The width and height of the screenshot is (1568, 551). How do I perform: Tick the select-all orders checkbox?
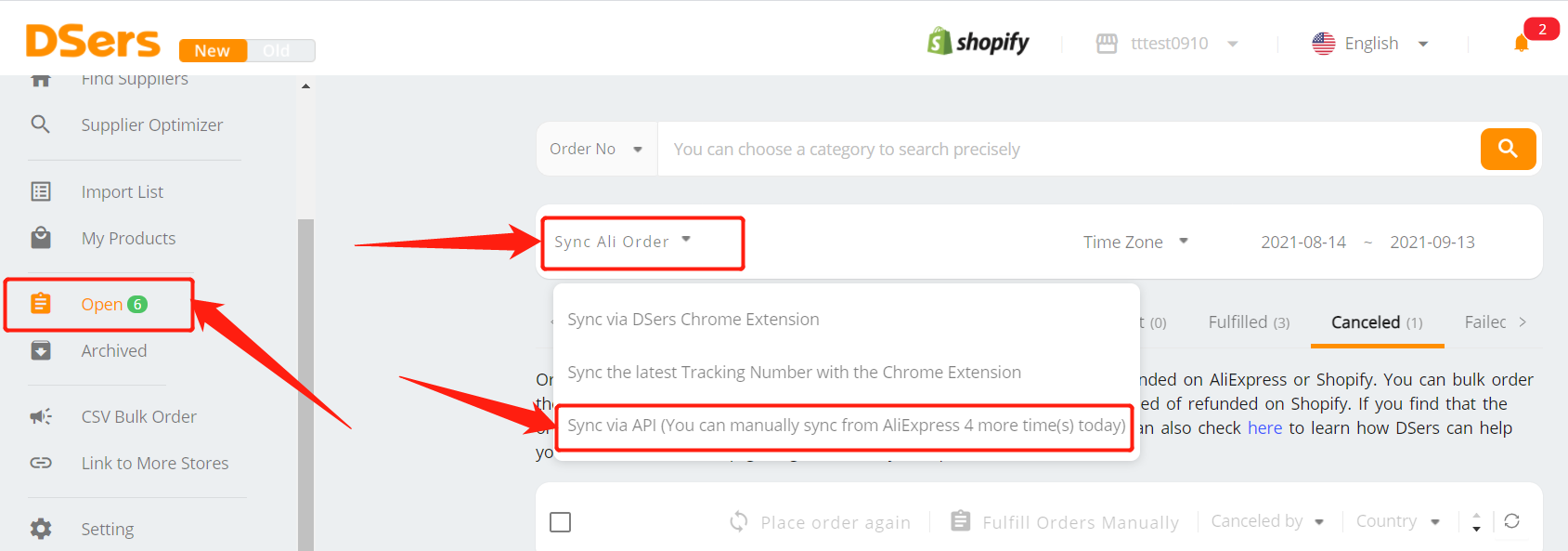[x=561, y=522]
